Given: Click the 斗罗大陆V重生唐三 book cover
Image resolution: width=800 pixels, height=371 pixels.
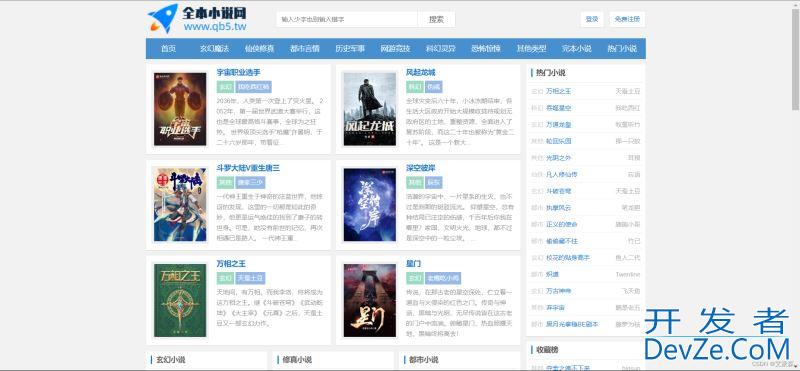Looking at the screenshot, I should [x=180, y=205].
